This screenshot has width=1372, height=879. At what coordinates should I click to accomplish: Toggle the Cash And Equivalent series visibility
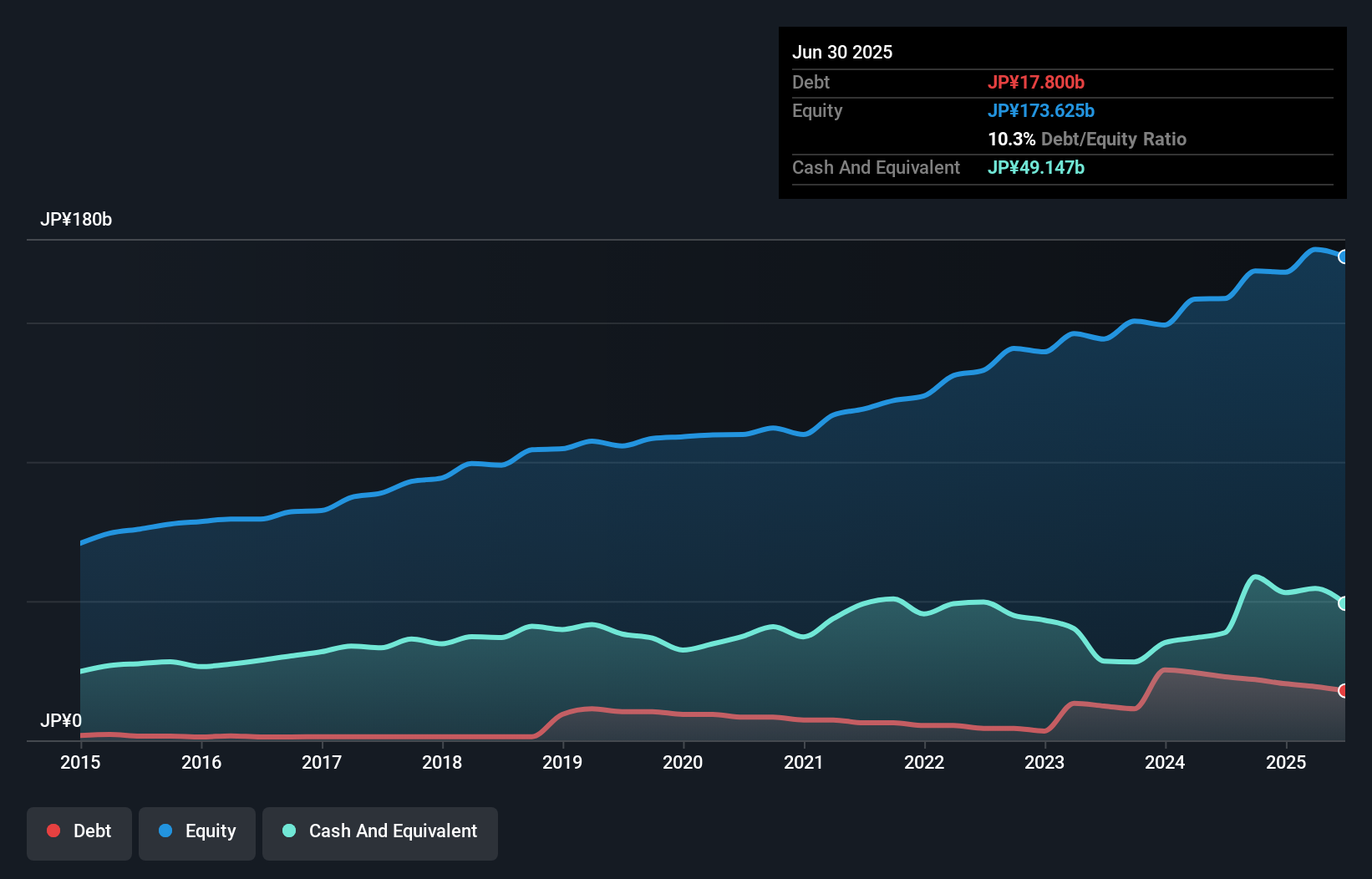coord(380,831)
